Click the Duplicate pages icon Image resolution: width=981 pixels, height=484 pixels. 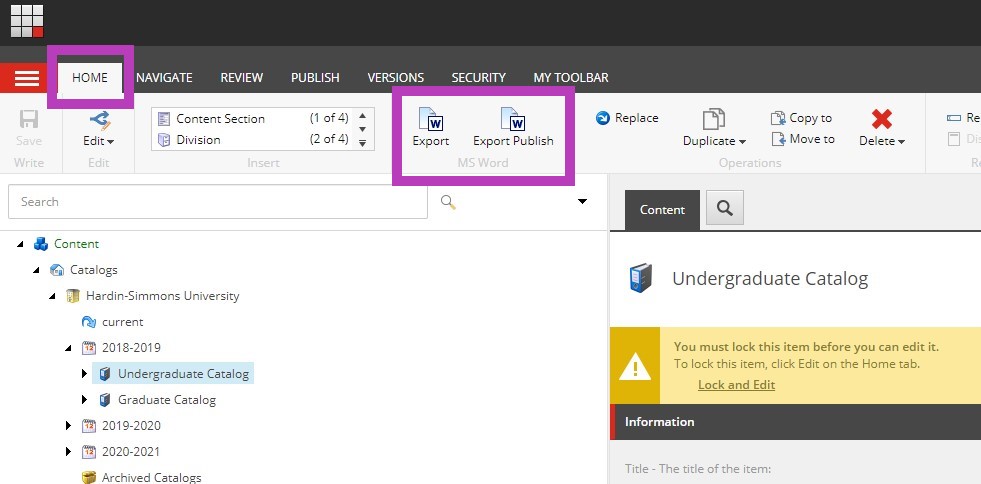pyautogui.click(x=714, y=119)
